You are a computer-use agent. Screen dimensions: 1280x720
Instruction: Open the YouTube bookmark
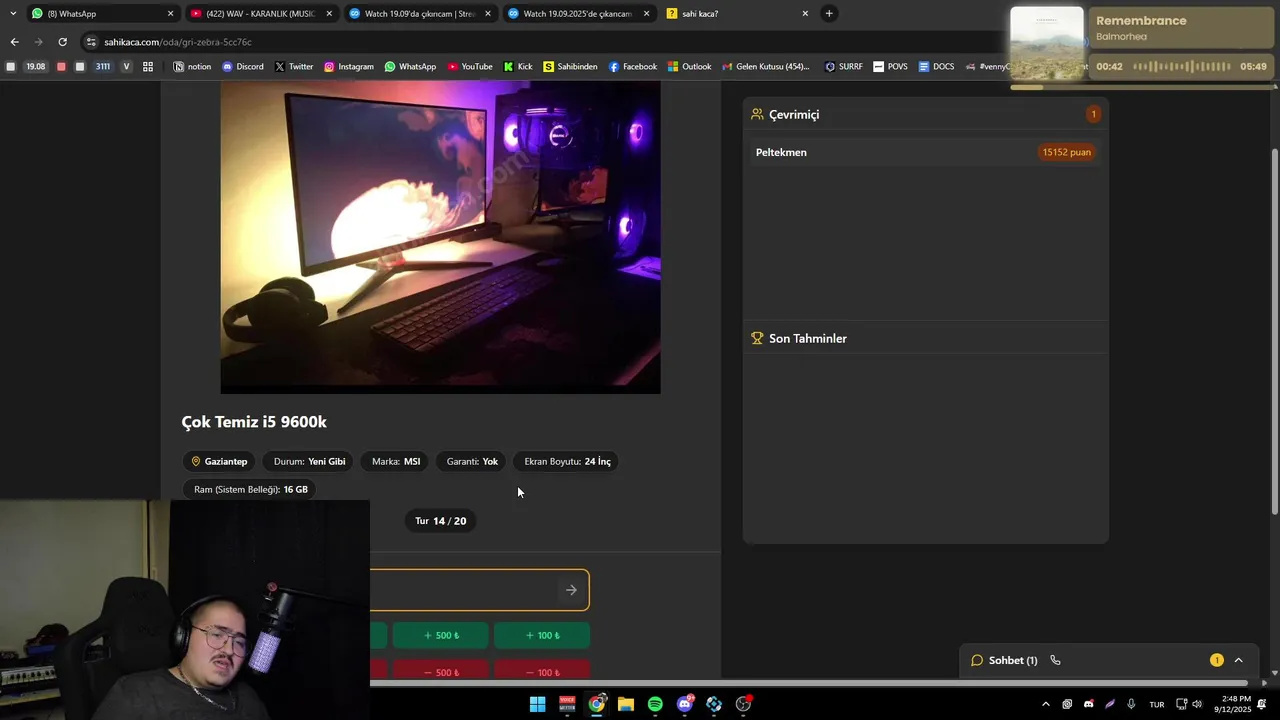click(470, 67)
